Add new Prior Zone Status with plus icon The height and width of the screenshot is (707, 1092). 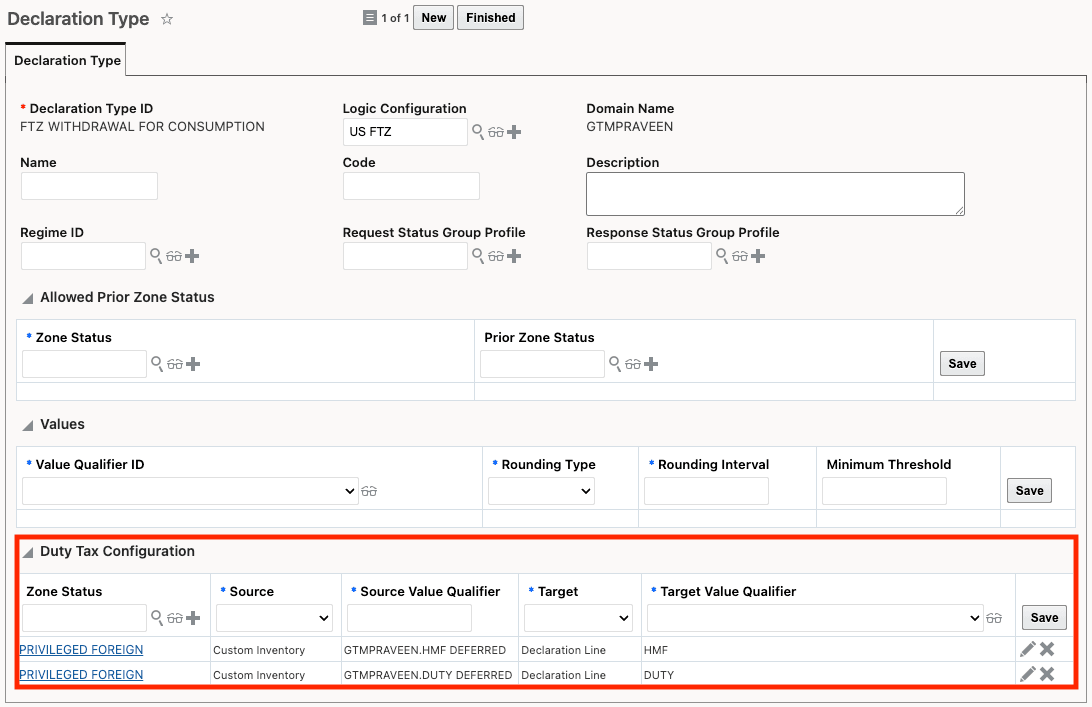pos(651,364)
